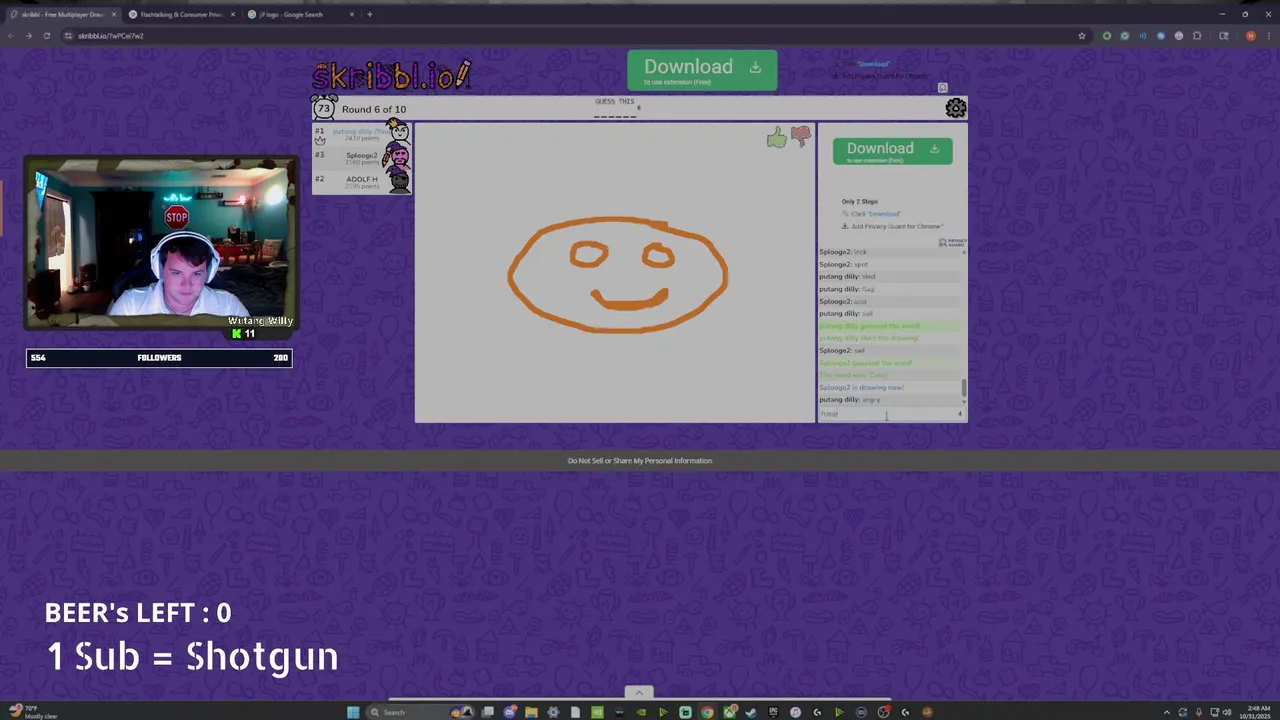Select the Splooge2 player row
This screenshot has width=1280, height=720.
(x=362, y=157)
